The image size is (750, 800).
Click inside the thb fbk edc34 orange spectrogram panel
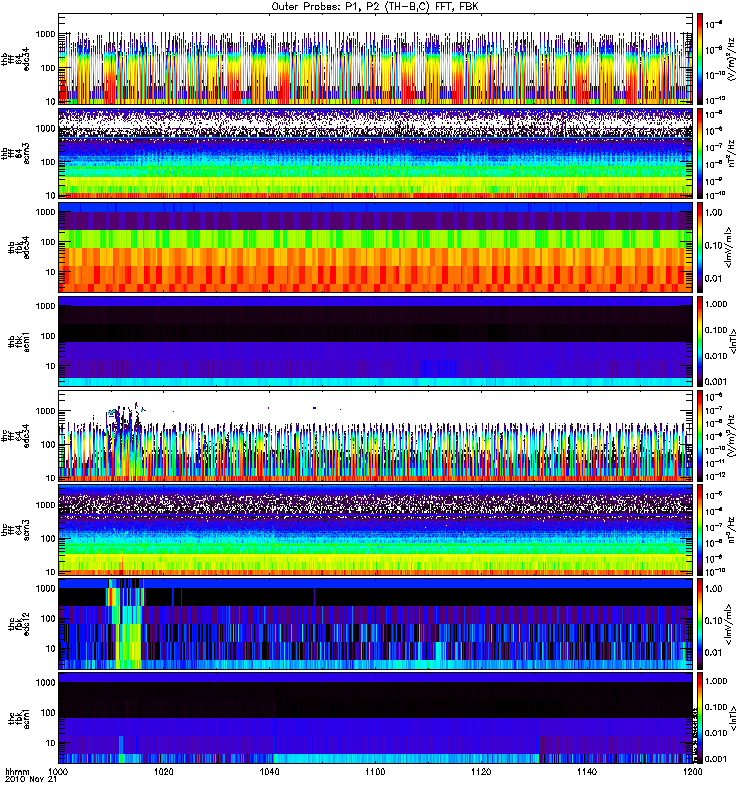(x=375, y=247)
